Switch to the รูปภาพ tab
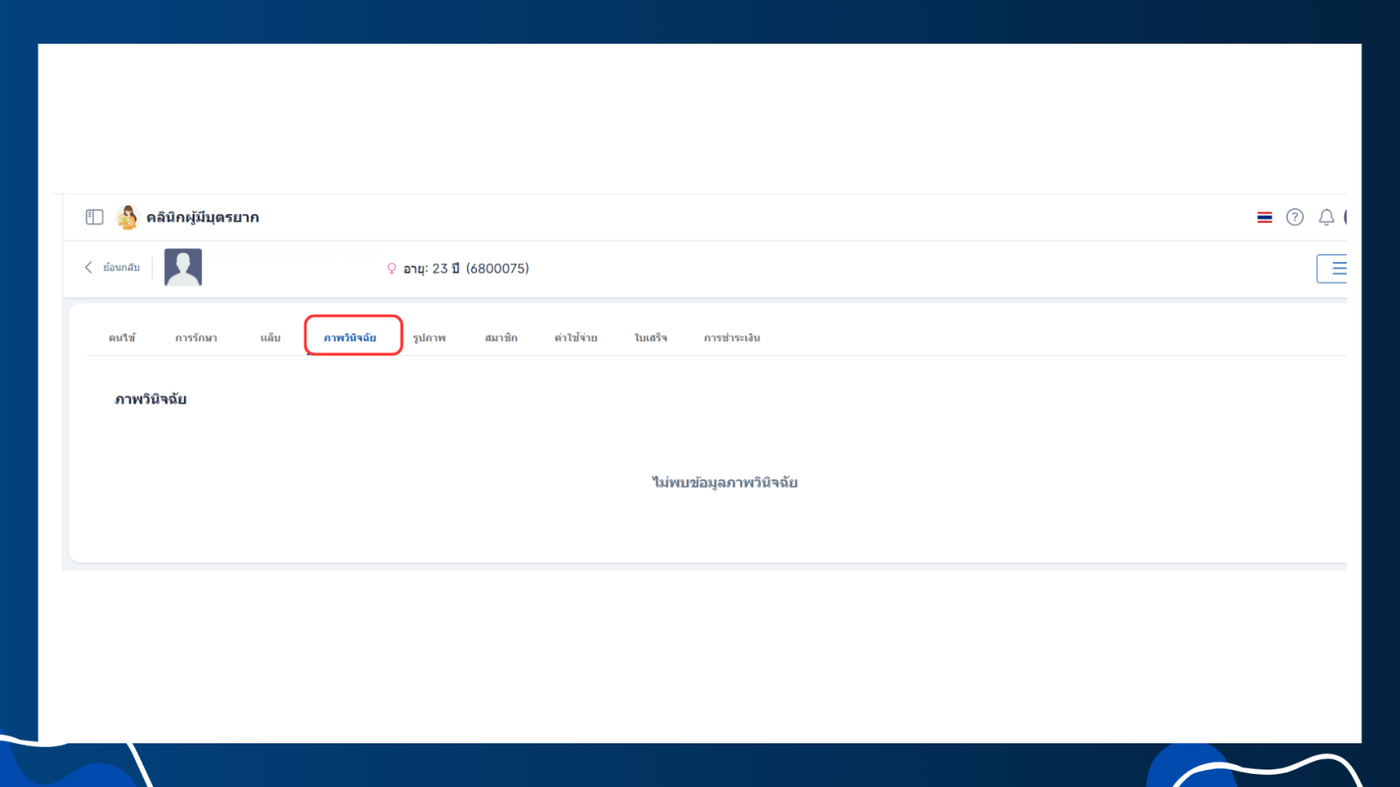 point(429,338)
